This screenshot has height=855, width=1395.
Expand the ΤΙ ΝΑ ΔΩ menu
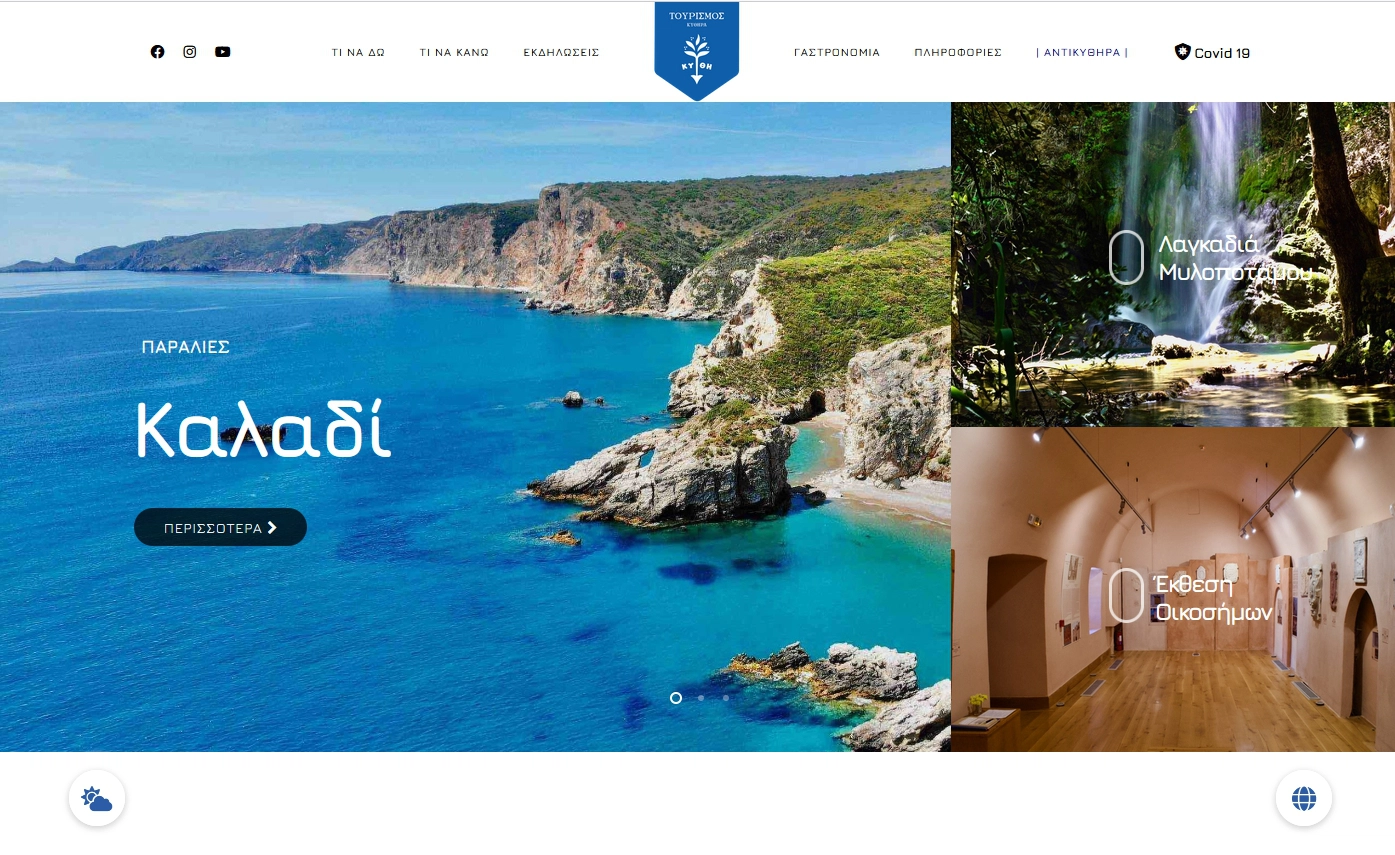(x=358, y=53)
